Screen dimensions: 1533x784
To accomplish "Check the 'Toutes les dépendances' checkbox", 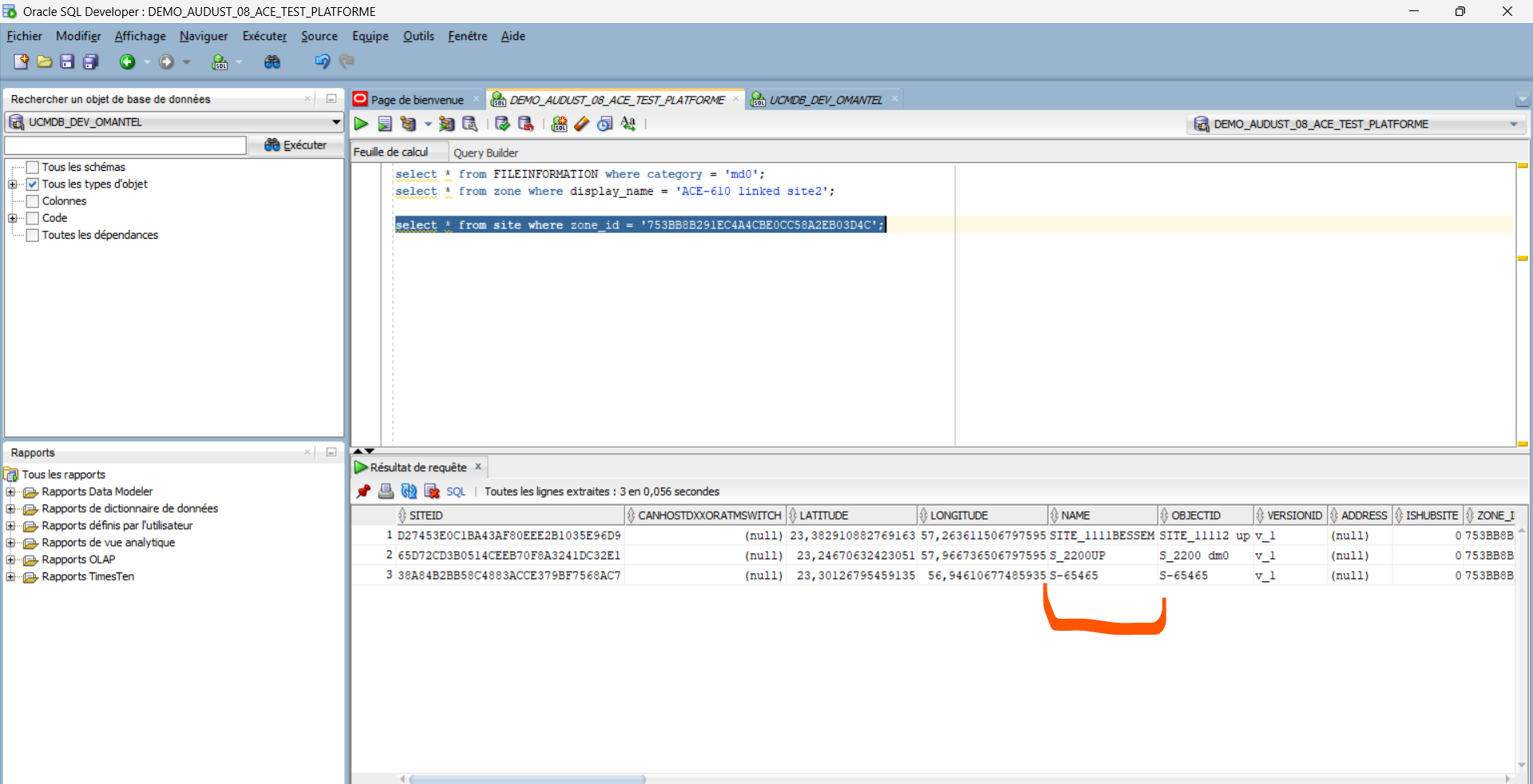I will [33, 236].
